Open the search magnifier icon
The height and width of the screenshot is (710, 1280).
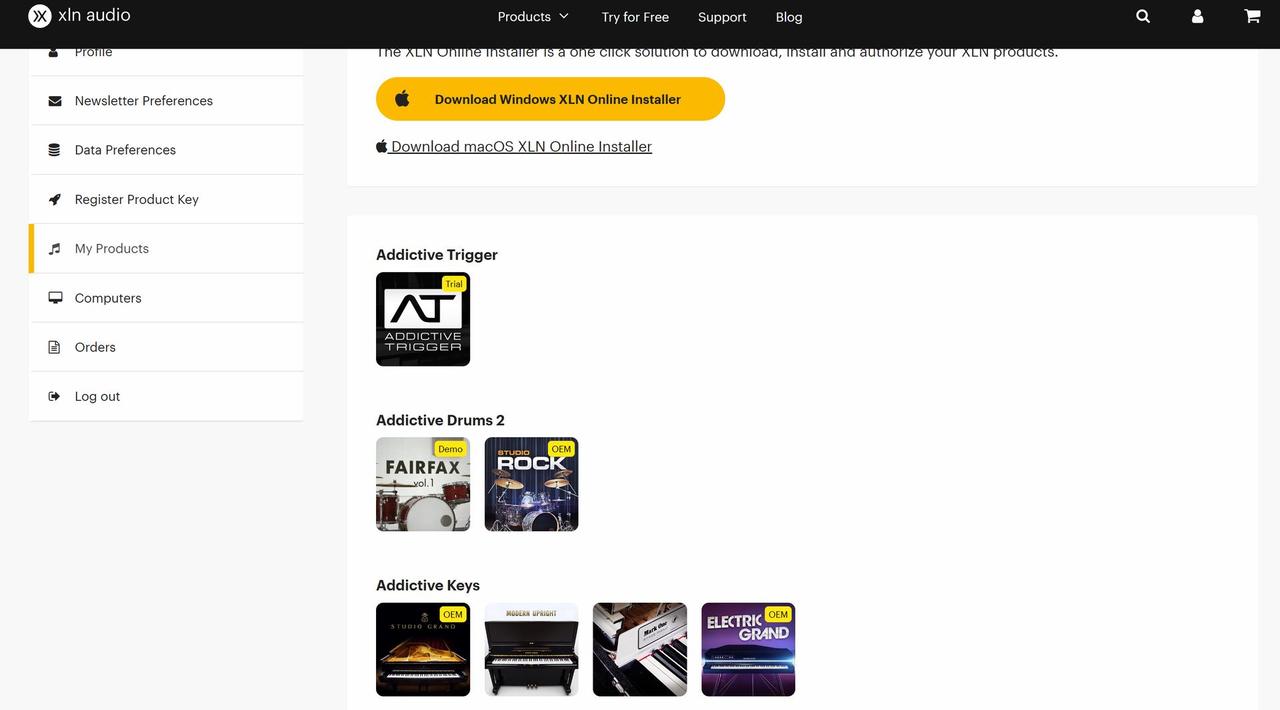(x=1143, y=17)
